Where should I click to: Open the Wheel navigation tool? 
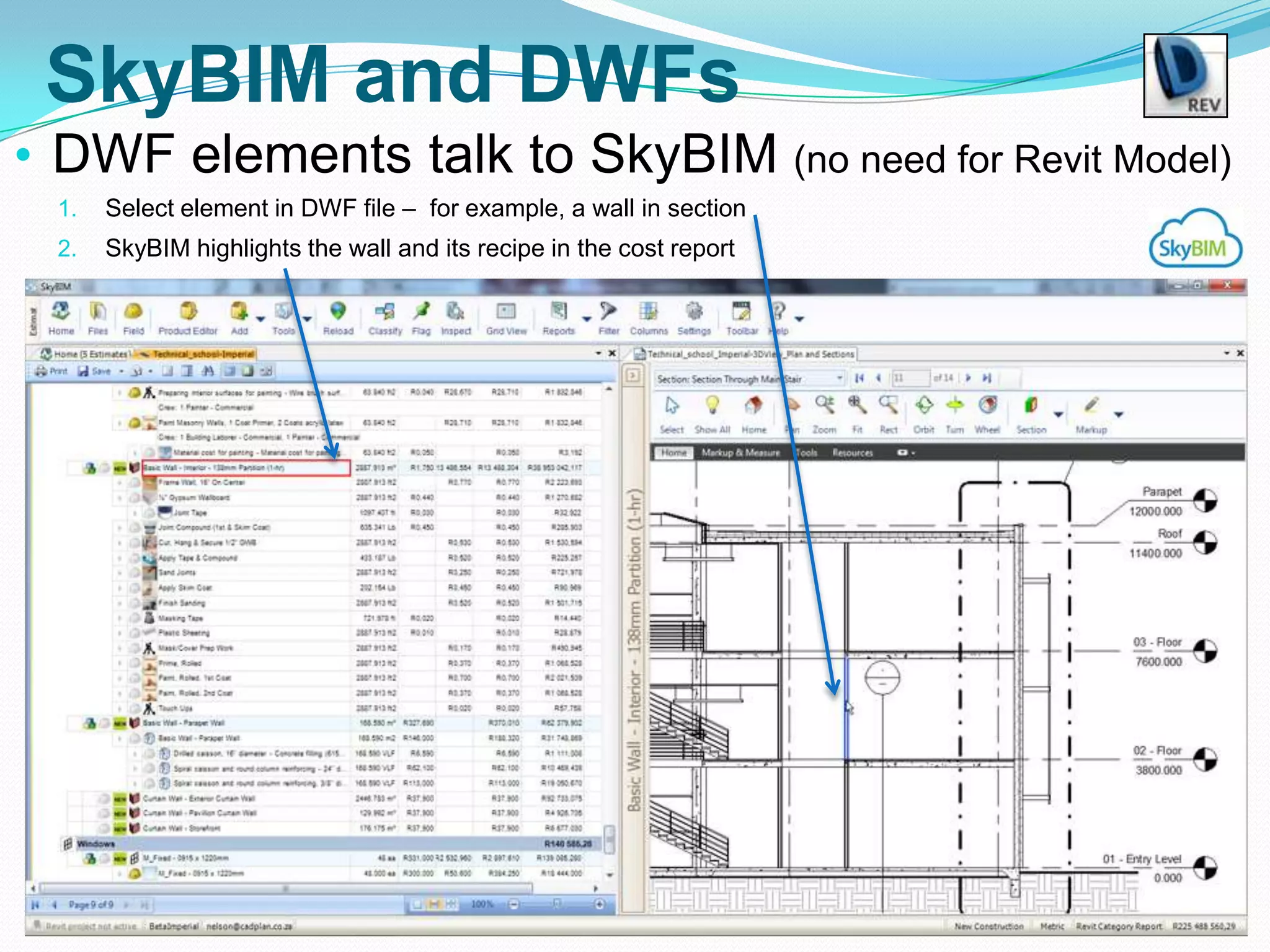(x=987, y=415)
